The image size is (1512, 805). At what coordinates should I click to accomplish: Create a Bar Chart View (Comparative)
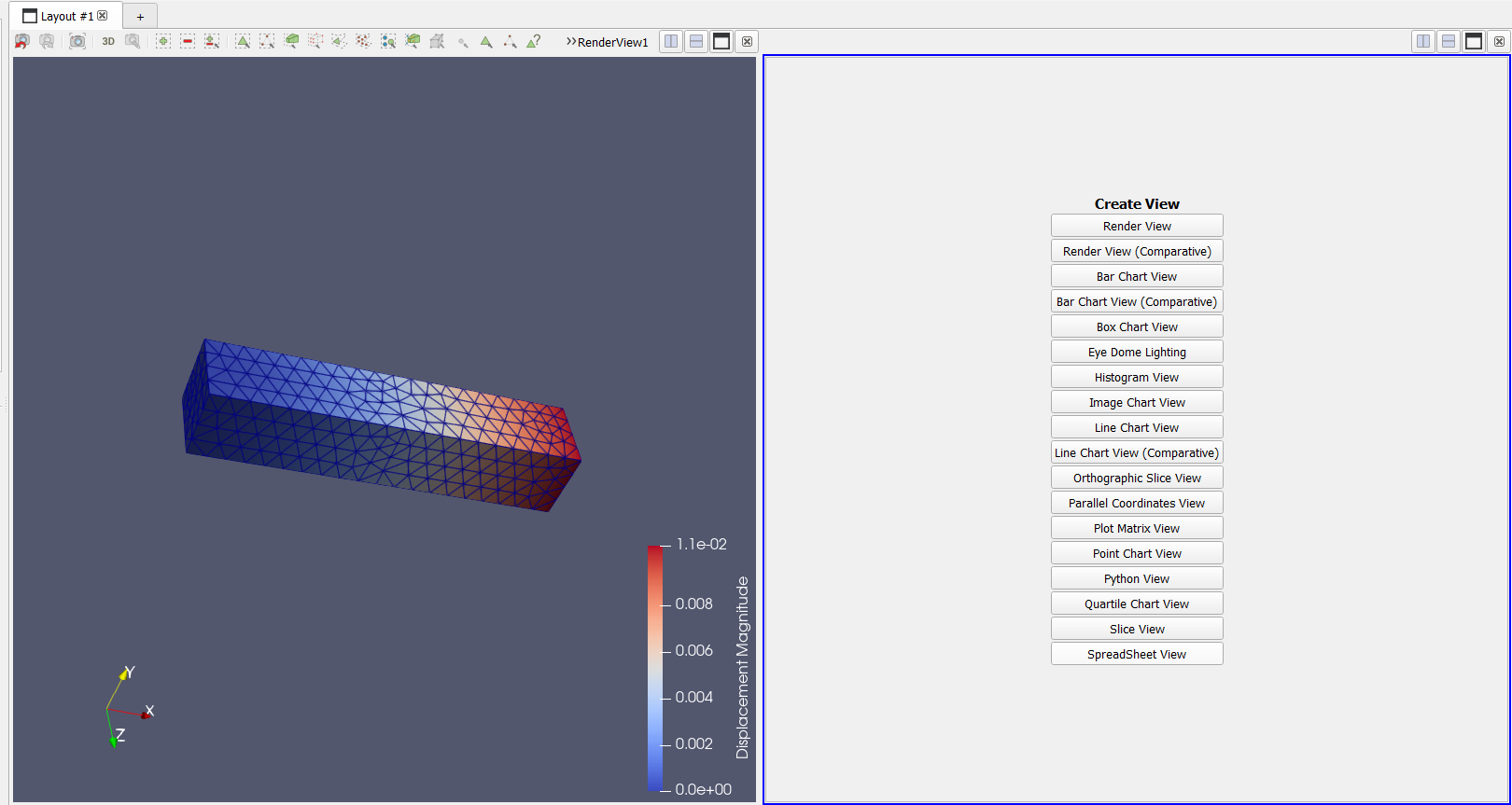(1137, 301)
